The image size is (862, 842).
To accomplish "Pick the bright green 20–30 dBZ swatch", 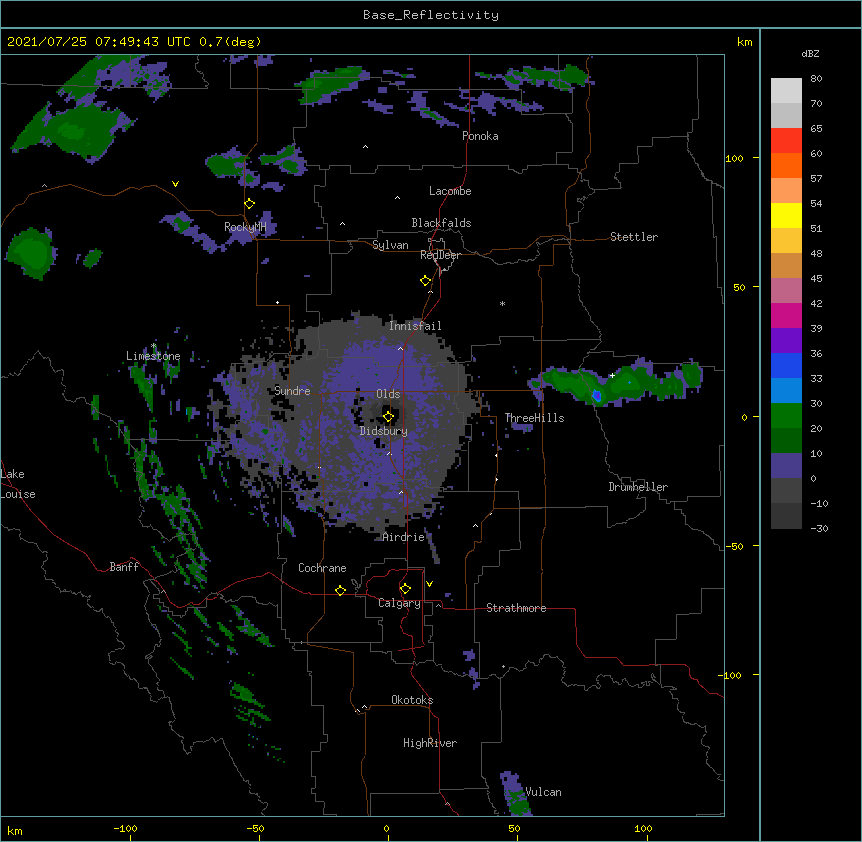I will click(x=786, y=416).
